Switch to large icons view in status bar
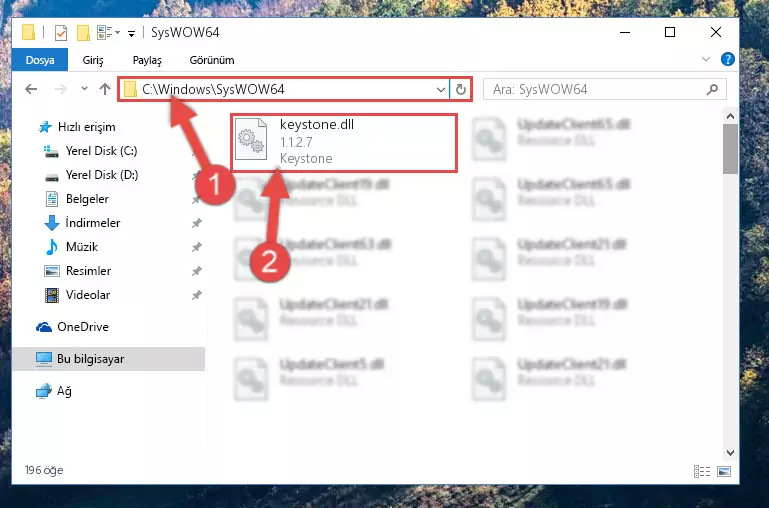This screenshot has width=769, height=508. (x=724, y=471)
